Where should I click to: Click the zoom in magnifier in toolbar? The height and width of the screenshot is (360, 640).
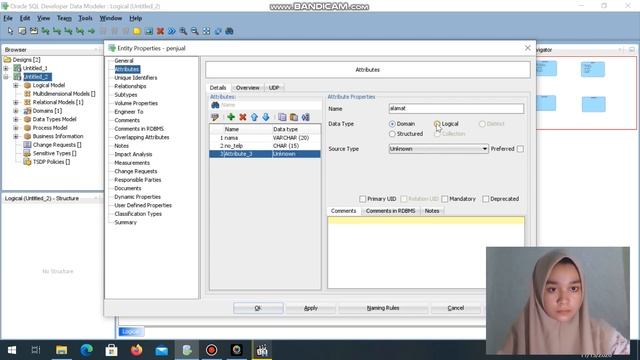tap(183, 31)
